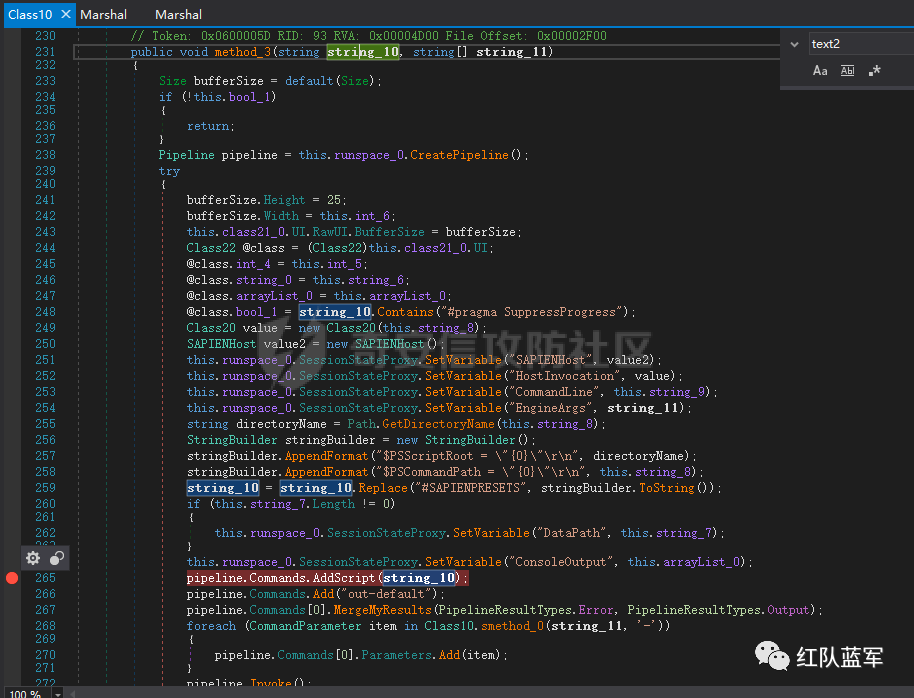
Task: Click the return statement on line 236
Action: tap(210, 126)
